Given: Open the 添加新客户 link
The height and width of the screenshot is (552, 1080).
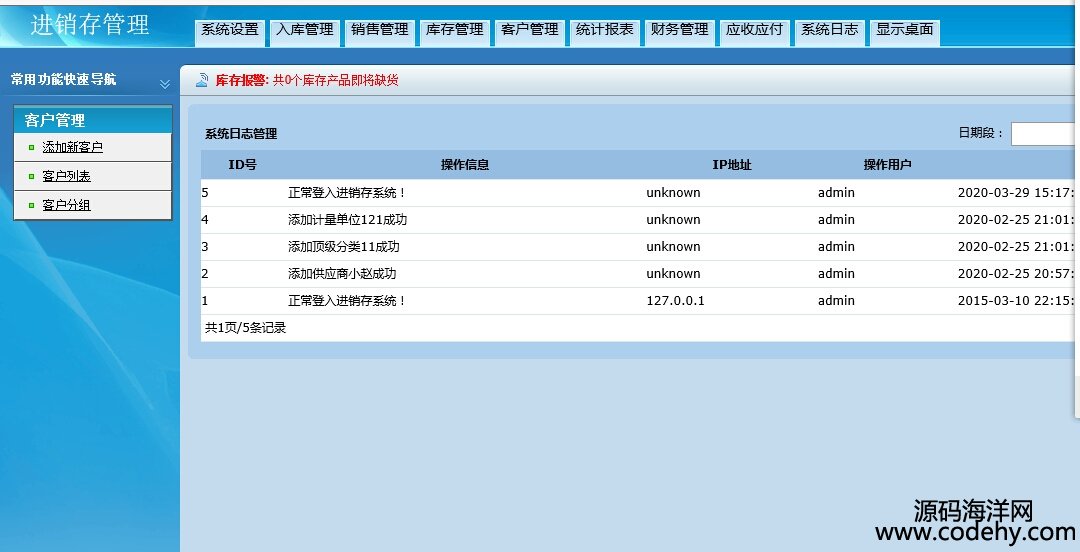Looking at the screenshot, I should tap(72, 147).
